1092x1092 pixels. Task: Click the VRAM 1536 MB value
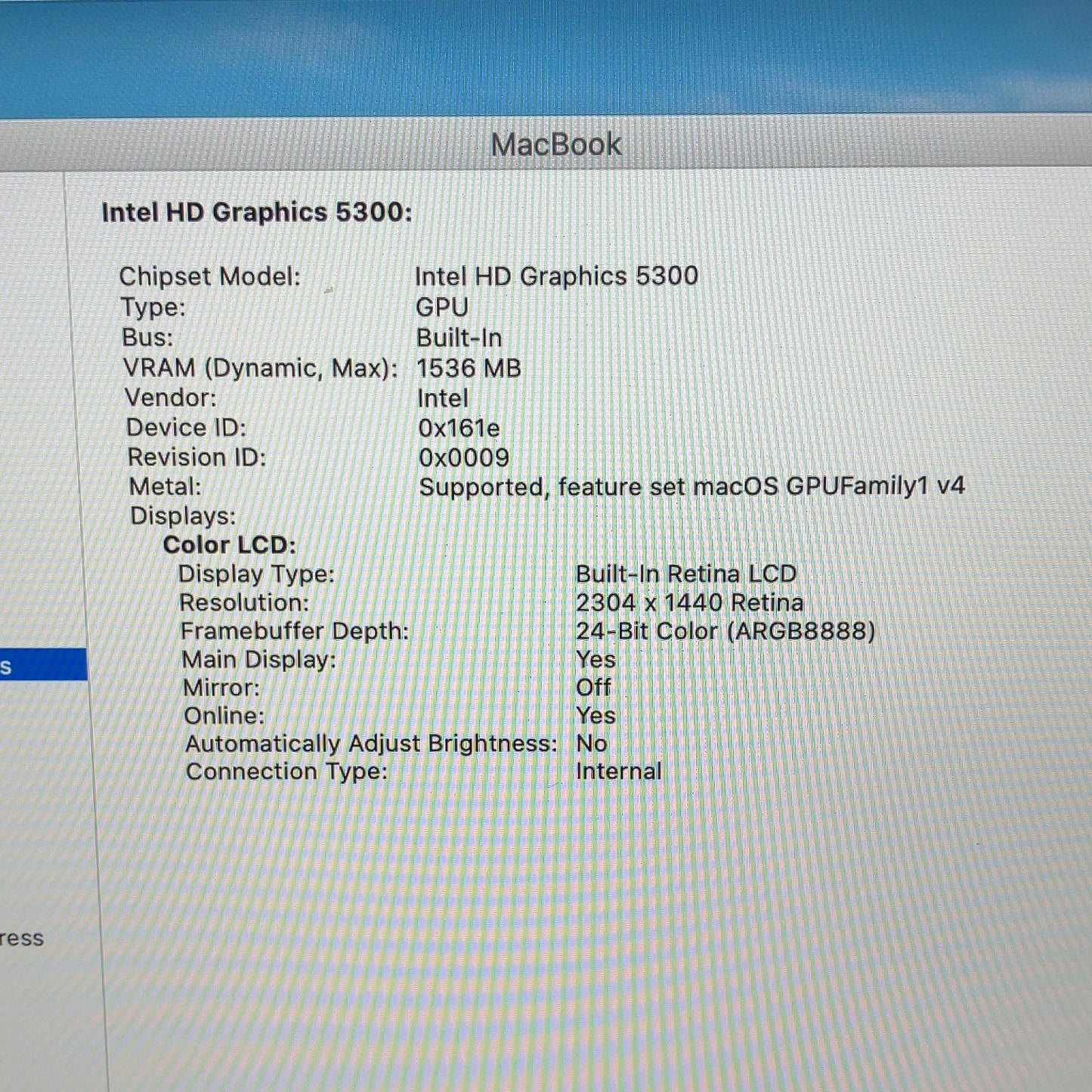(469, 368)
